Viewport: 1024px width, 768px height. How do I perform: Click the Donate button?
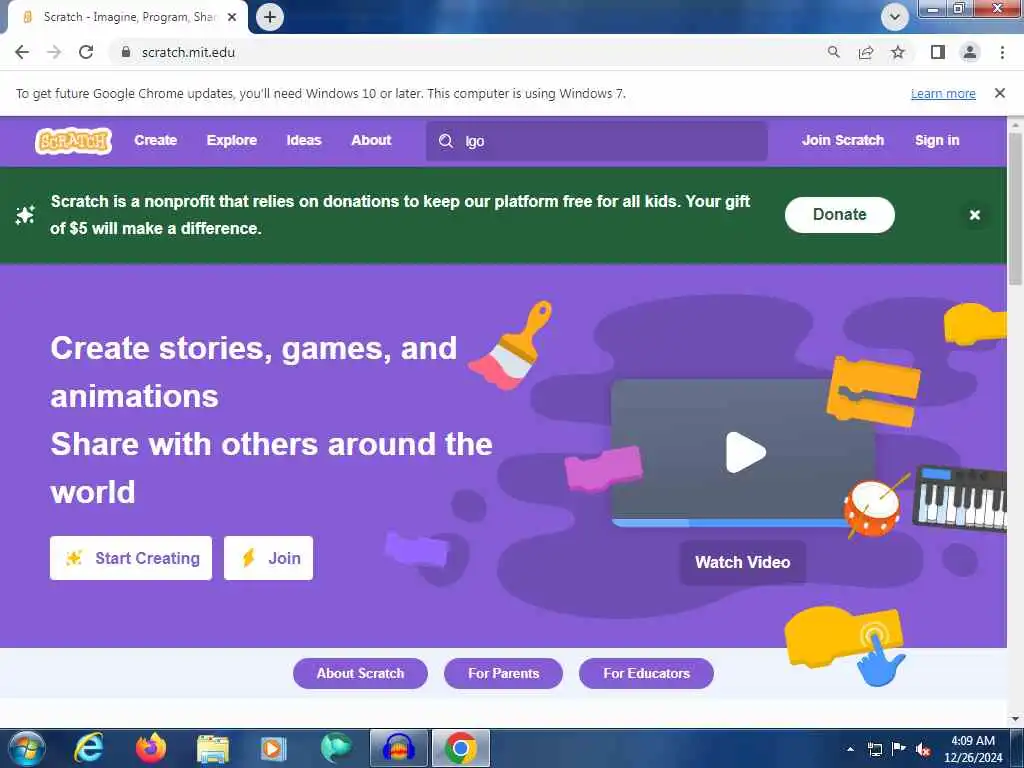point(840,215)
